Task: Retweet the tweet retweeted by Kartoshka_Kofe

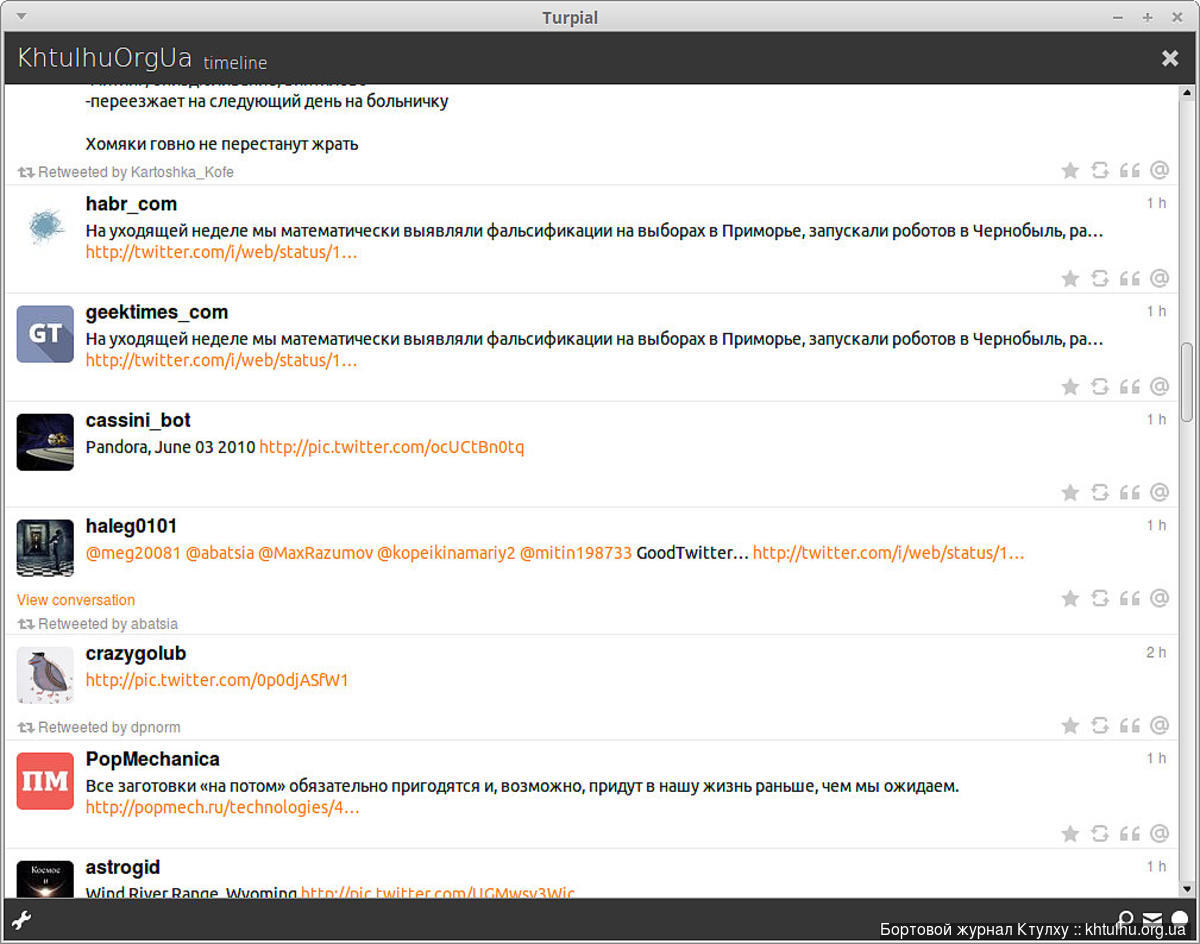Action: click(x=1100, y=170)
